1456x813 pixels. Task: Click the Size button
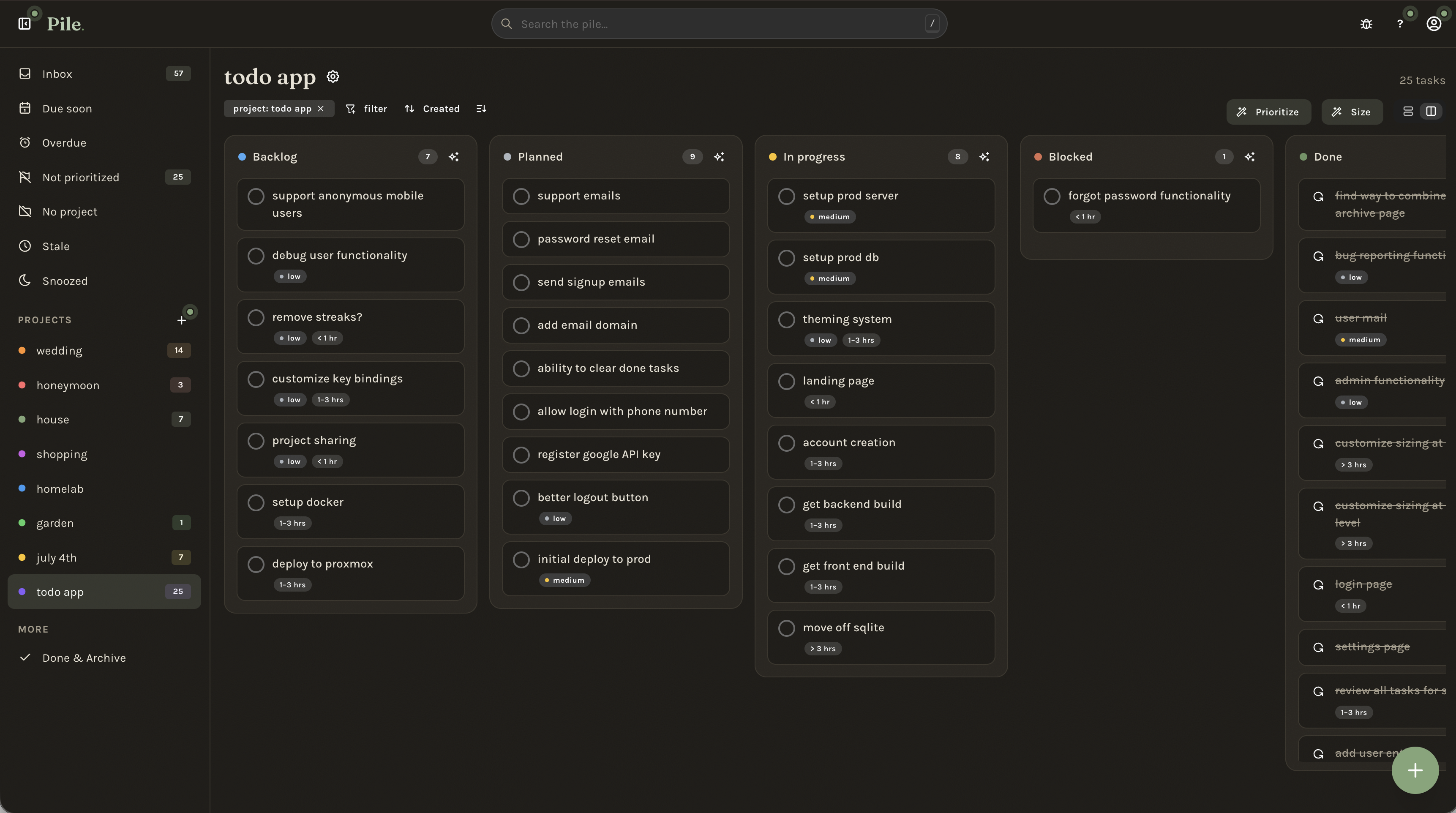tap(1352, 112)
